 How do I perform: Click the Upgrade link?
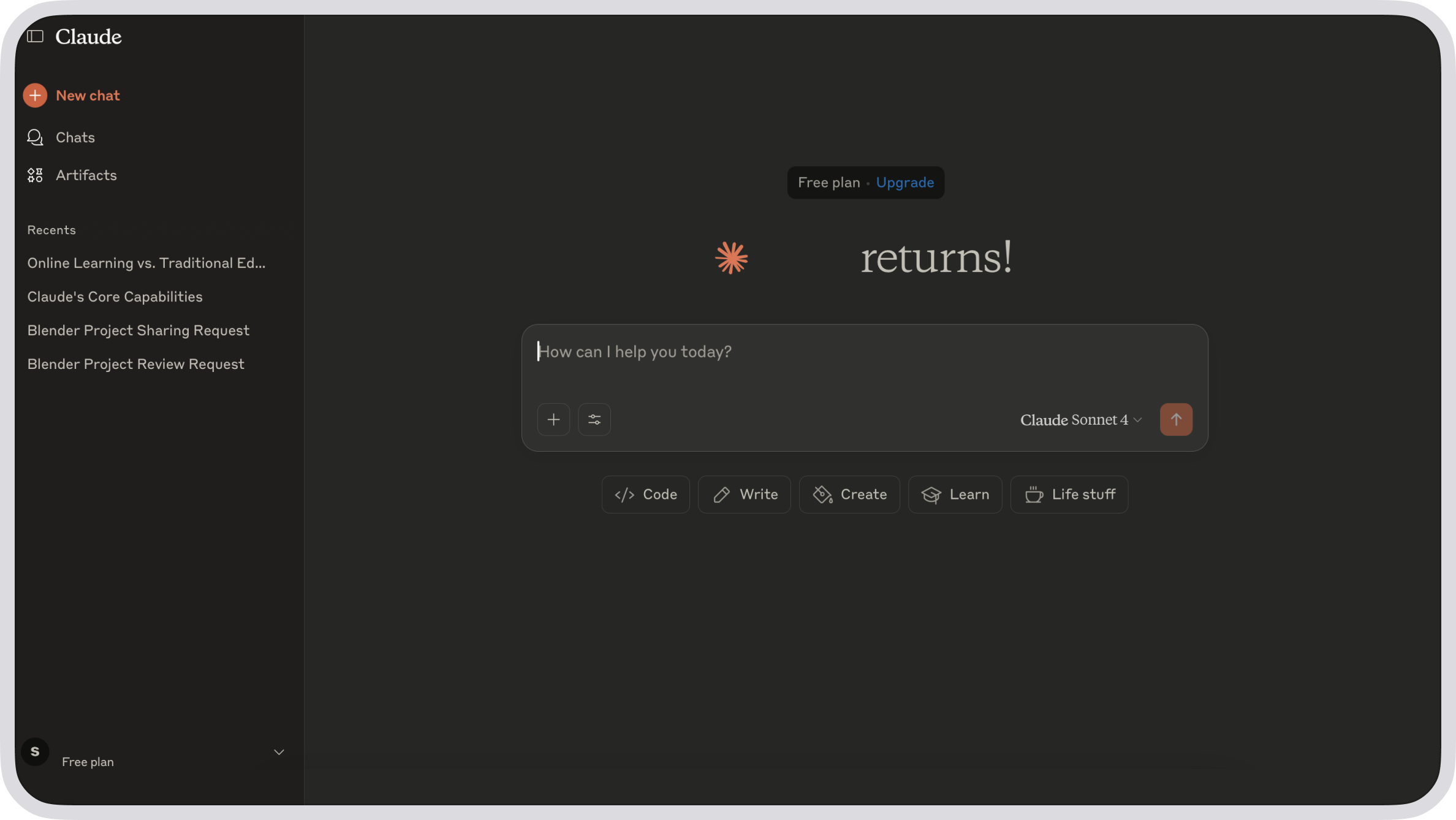pos(905,183)
